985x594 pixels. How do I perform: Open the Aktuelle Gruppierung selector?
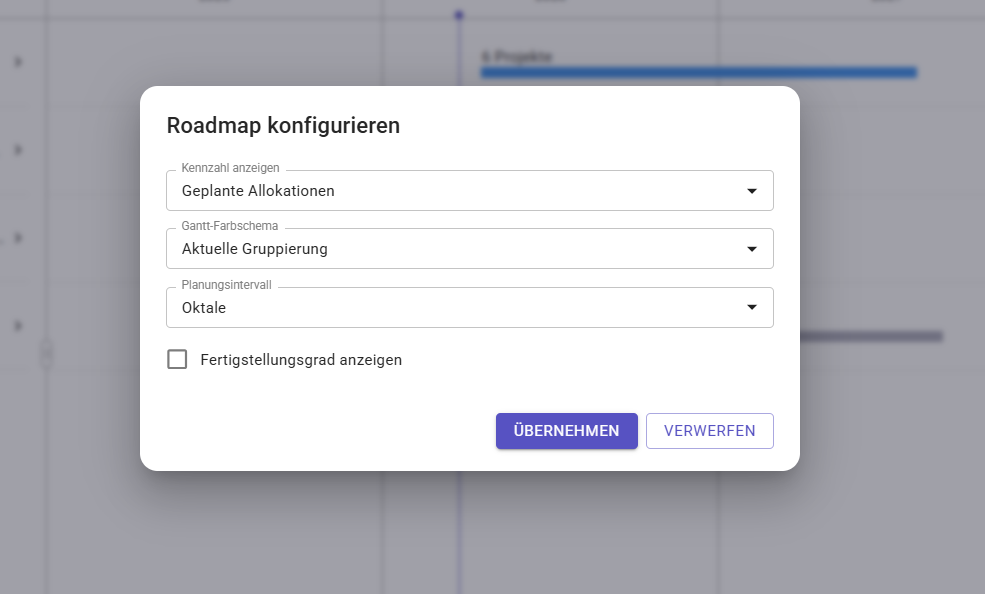click(470, 248)
